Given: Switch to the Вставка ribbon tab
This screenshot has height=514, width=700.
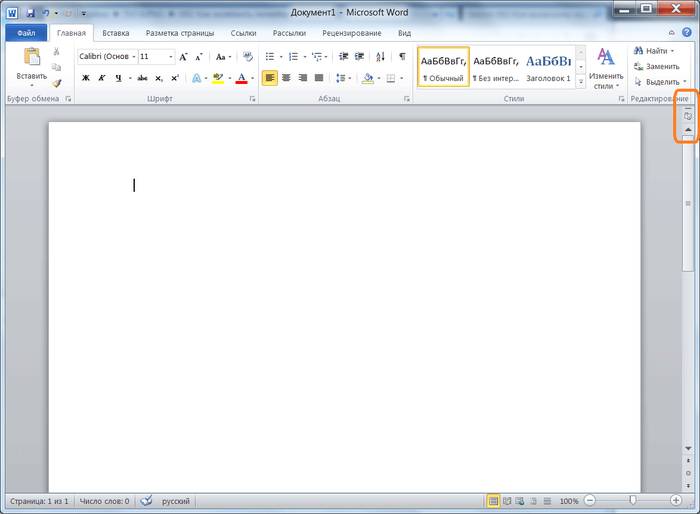Looking at the screenshot, I should click(115, 33).
